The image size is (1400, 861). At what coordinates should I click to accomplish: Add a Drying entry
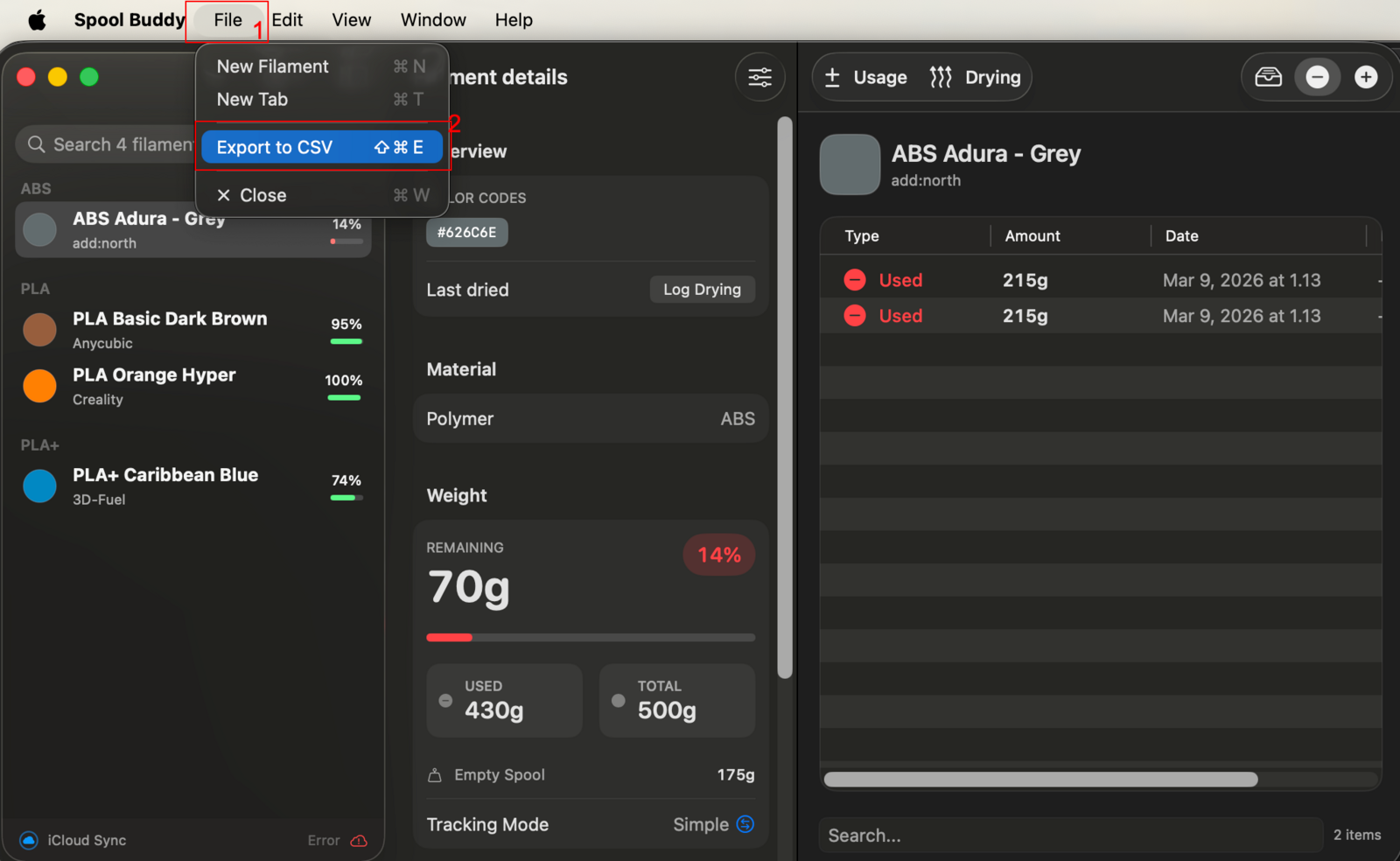(x=975, y=77)
